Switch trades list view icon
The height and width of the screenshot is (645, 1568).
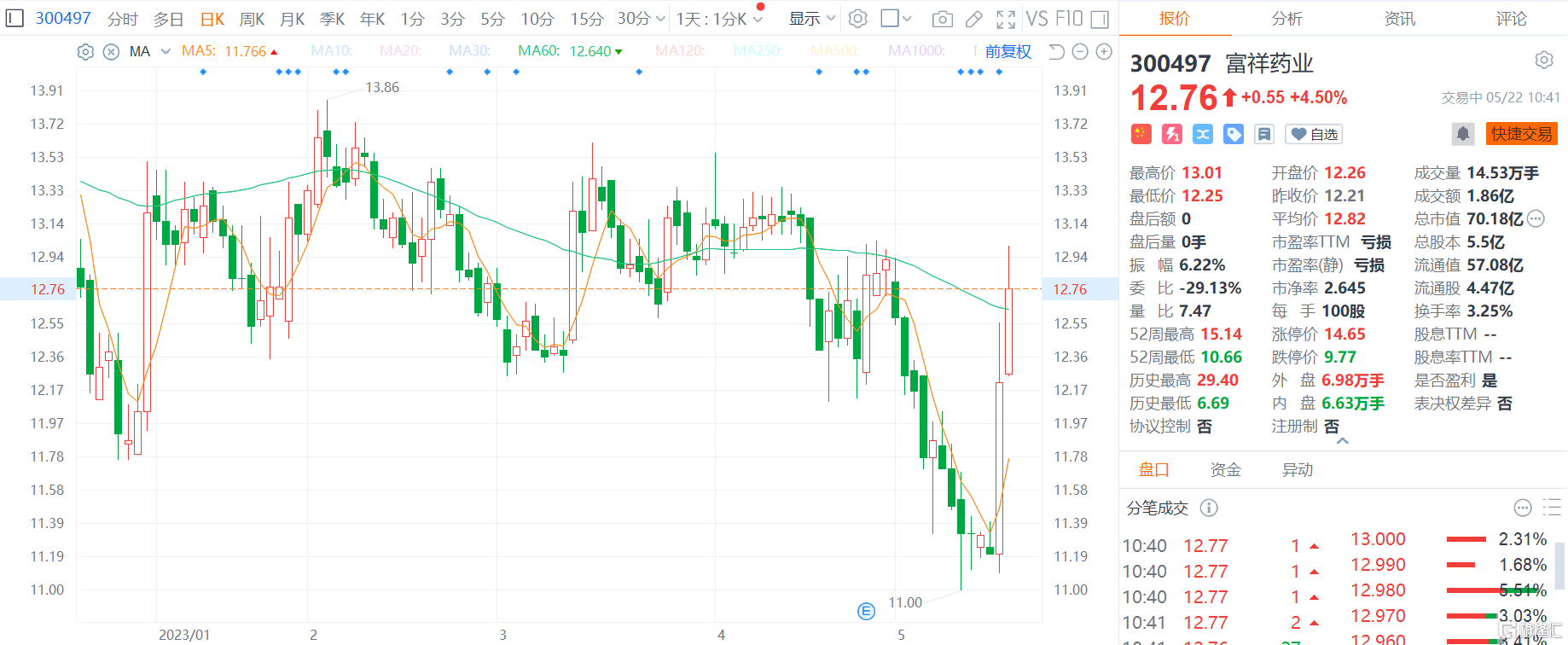click(x=1552, y=508)
